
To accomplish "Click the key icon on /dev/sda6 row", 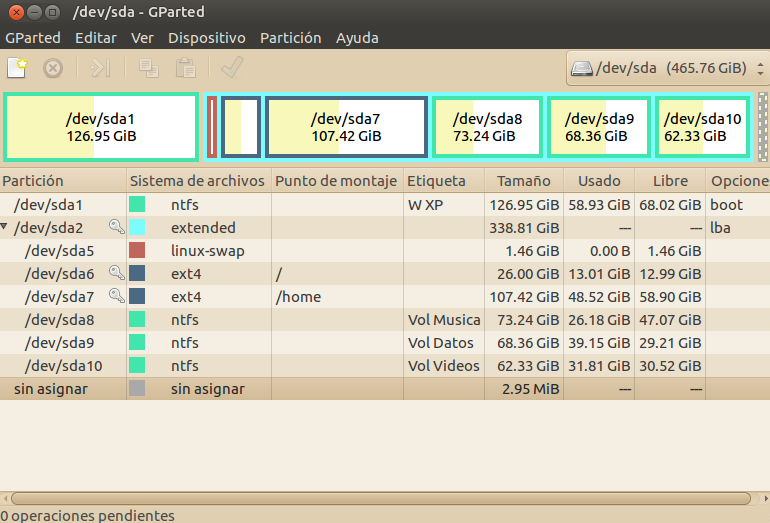I will (x=116, y=273).
